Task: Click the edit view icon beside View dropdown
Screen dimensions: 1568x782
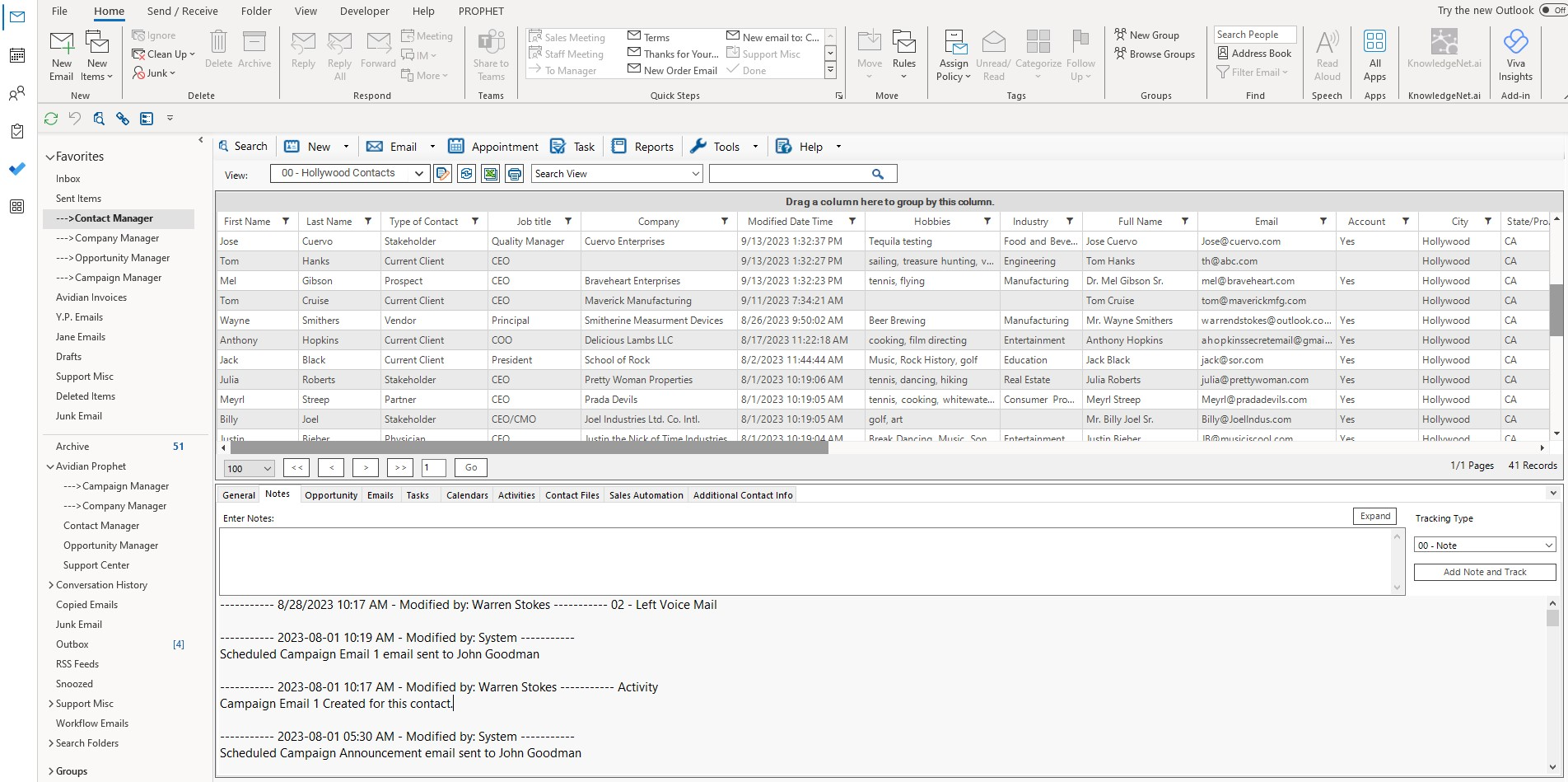Action: point(442,174)
